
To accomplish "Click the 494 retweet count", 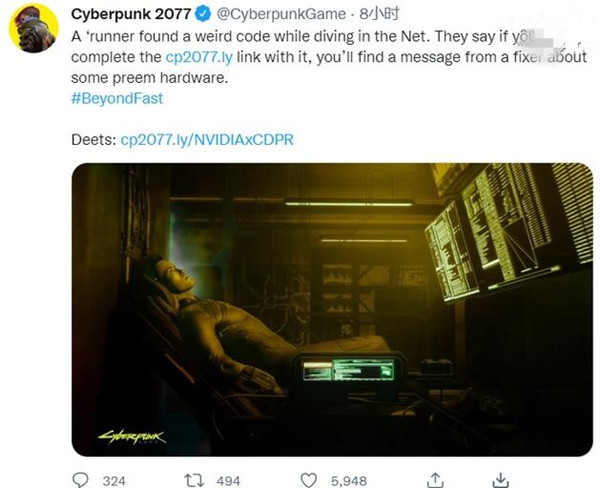I will [x=228, y=481].
